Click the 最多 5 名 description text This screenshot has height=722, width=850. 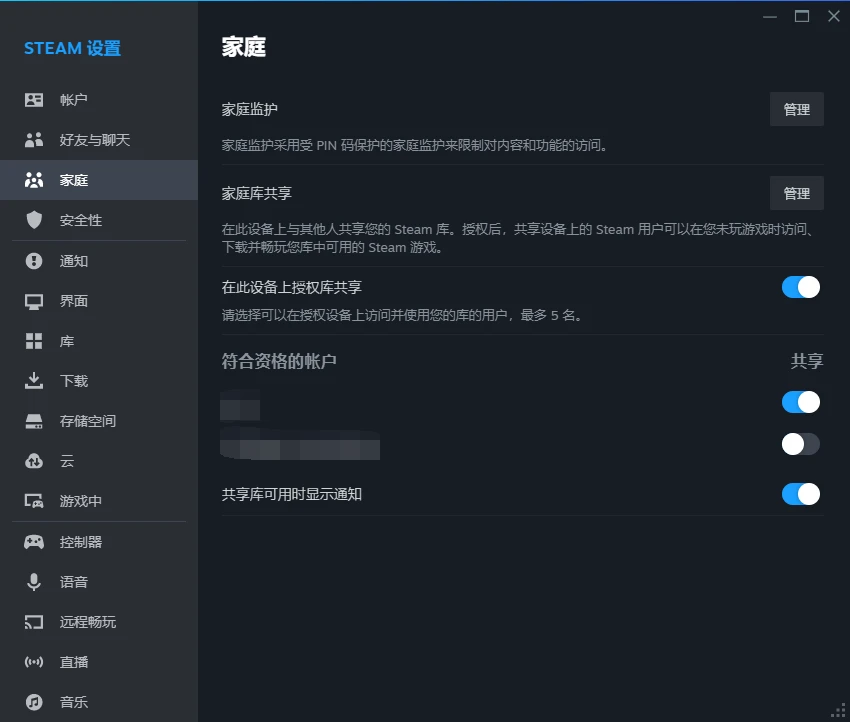tap(402, 315)
